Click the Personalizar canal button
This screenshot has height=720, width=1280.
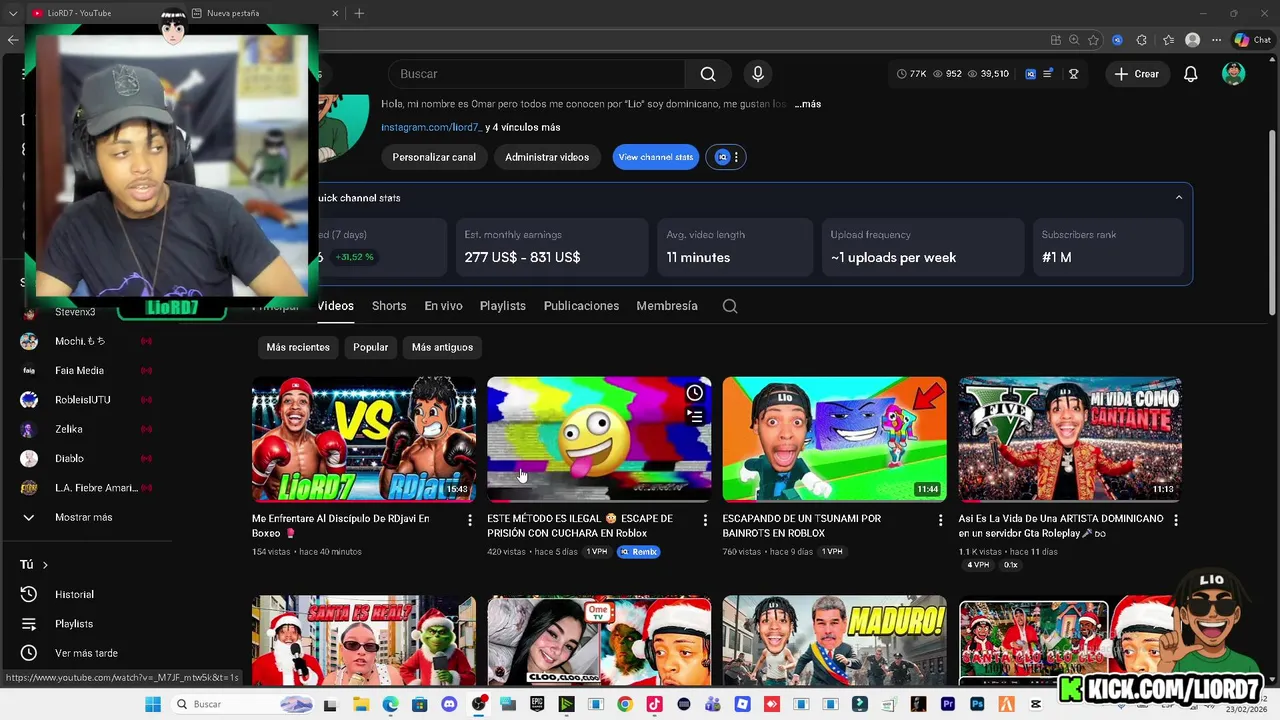point(434,157)
